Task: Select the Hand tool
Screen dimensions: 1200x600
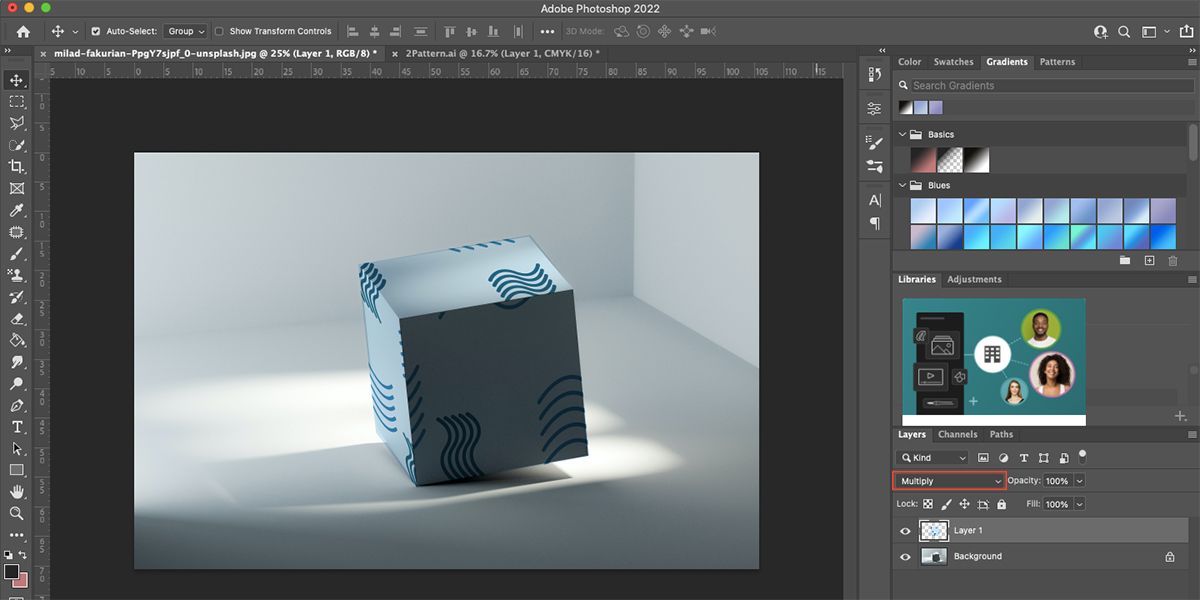Action: tap(15, 491)
